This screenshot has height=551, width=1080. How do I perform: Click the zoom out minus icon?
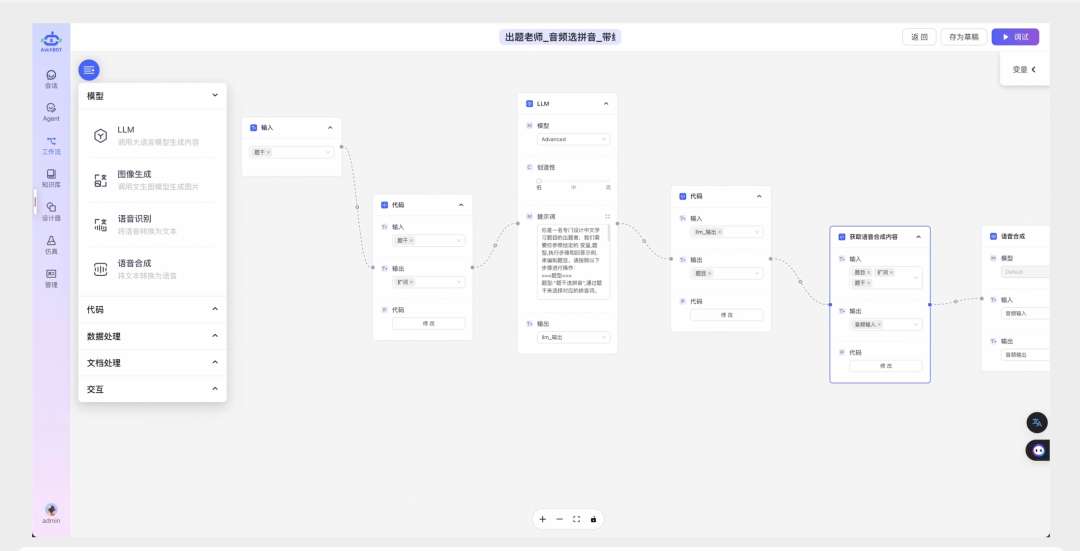(560, 519)
